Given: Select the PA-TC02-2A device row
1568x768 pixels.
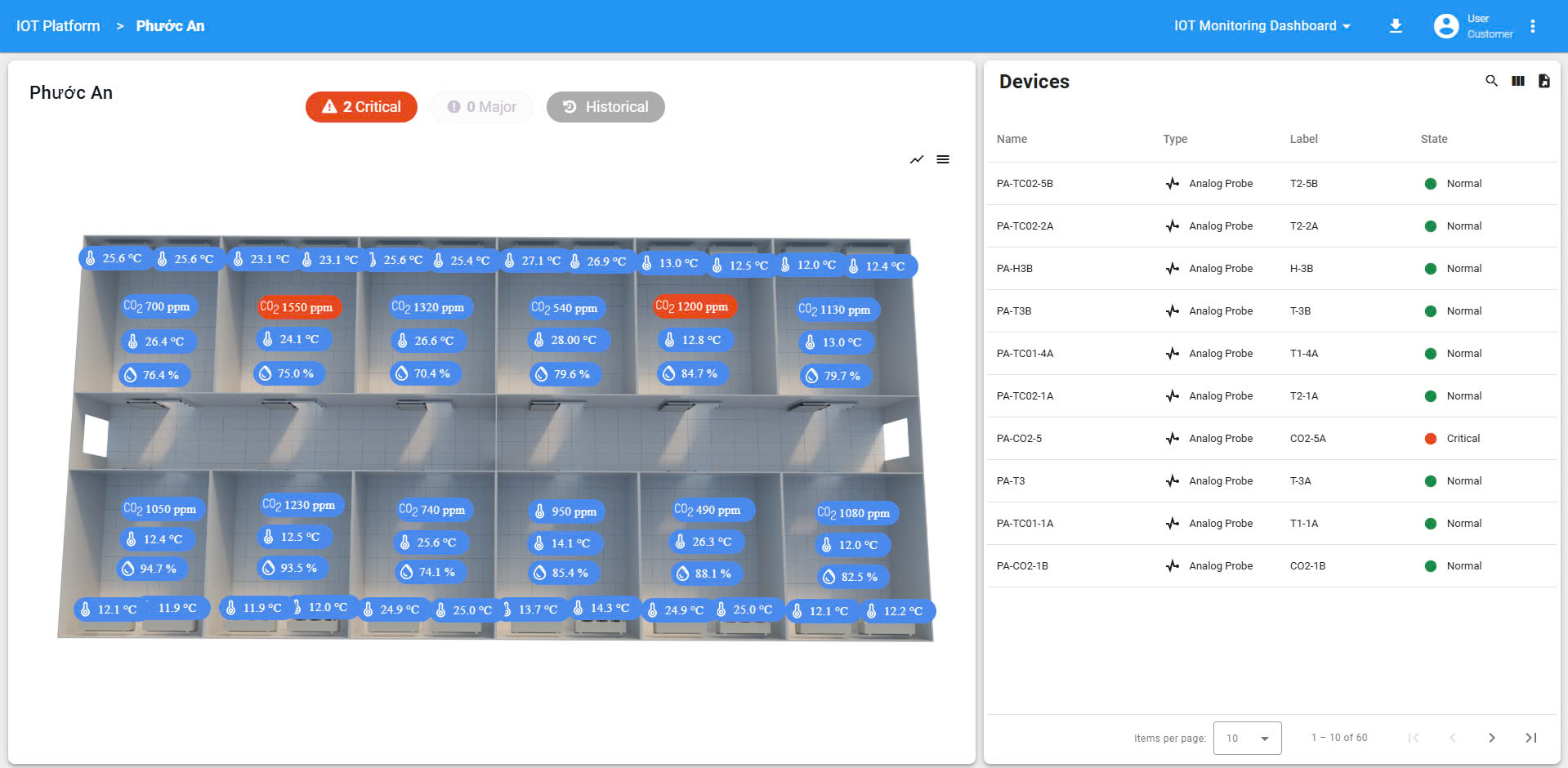Looking at the screenshot, I should 1272,226.
